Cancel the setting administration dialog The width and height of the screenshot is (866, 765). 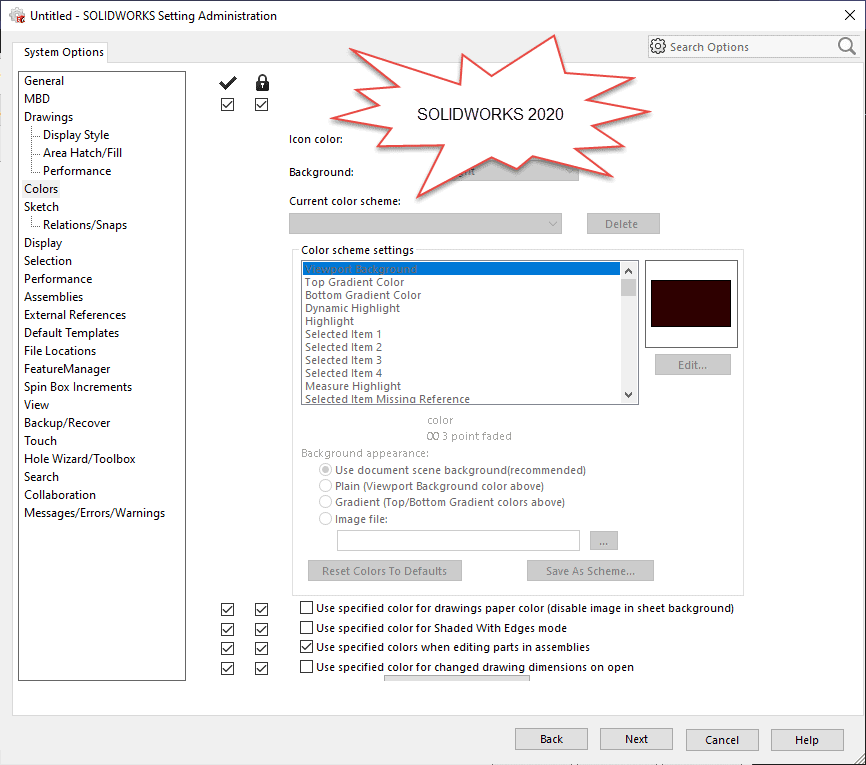(x=722, y=740)
